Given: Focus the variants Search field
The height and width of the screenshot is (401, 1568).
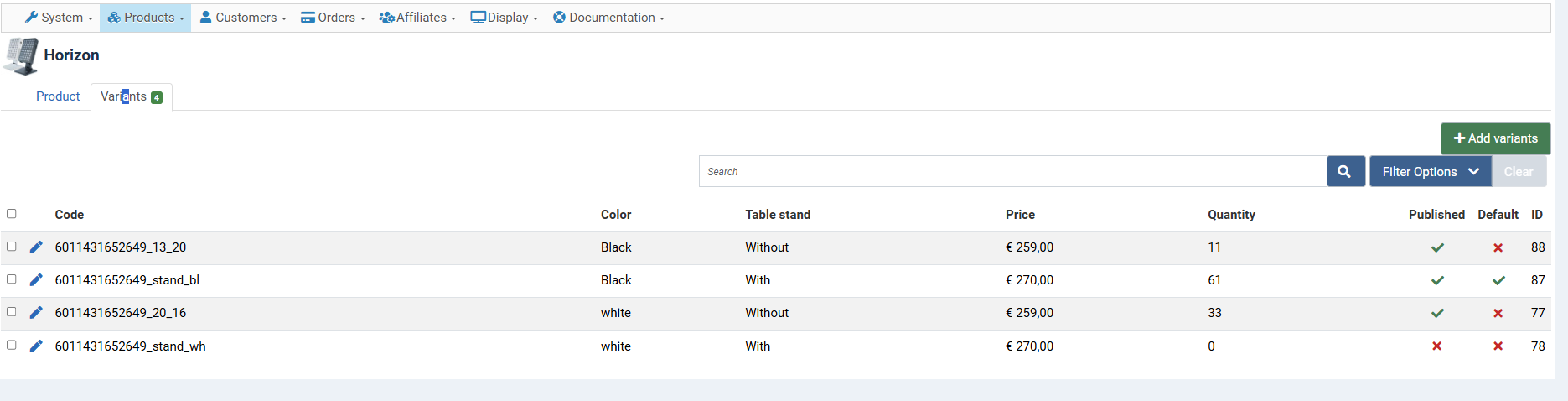Looking at the screenshot, I should tap(1012, 171).
